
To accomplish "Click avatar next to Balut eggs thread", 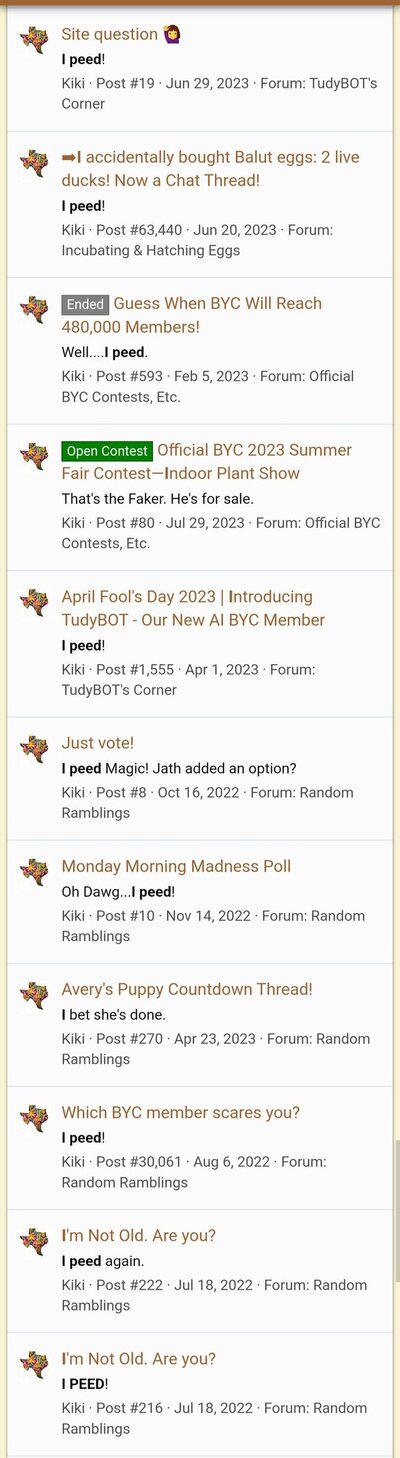I will click(x=34, y=164).
